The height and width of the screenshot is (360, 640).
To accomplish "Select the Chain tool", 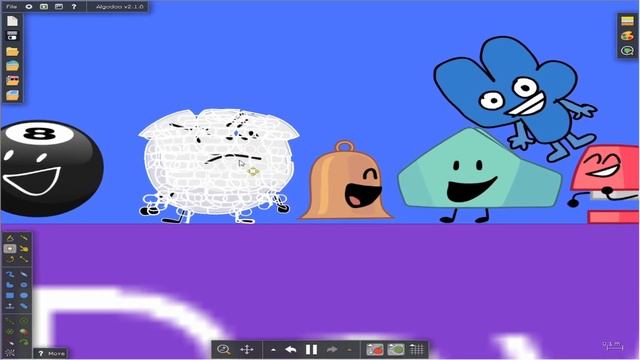I will tap(24, 306).
